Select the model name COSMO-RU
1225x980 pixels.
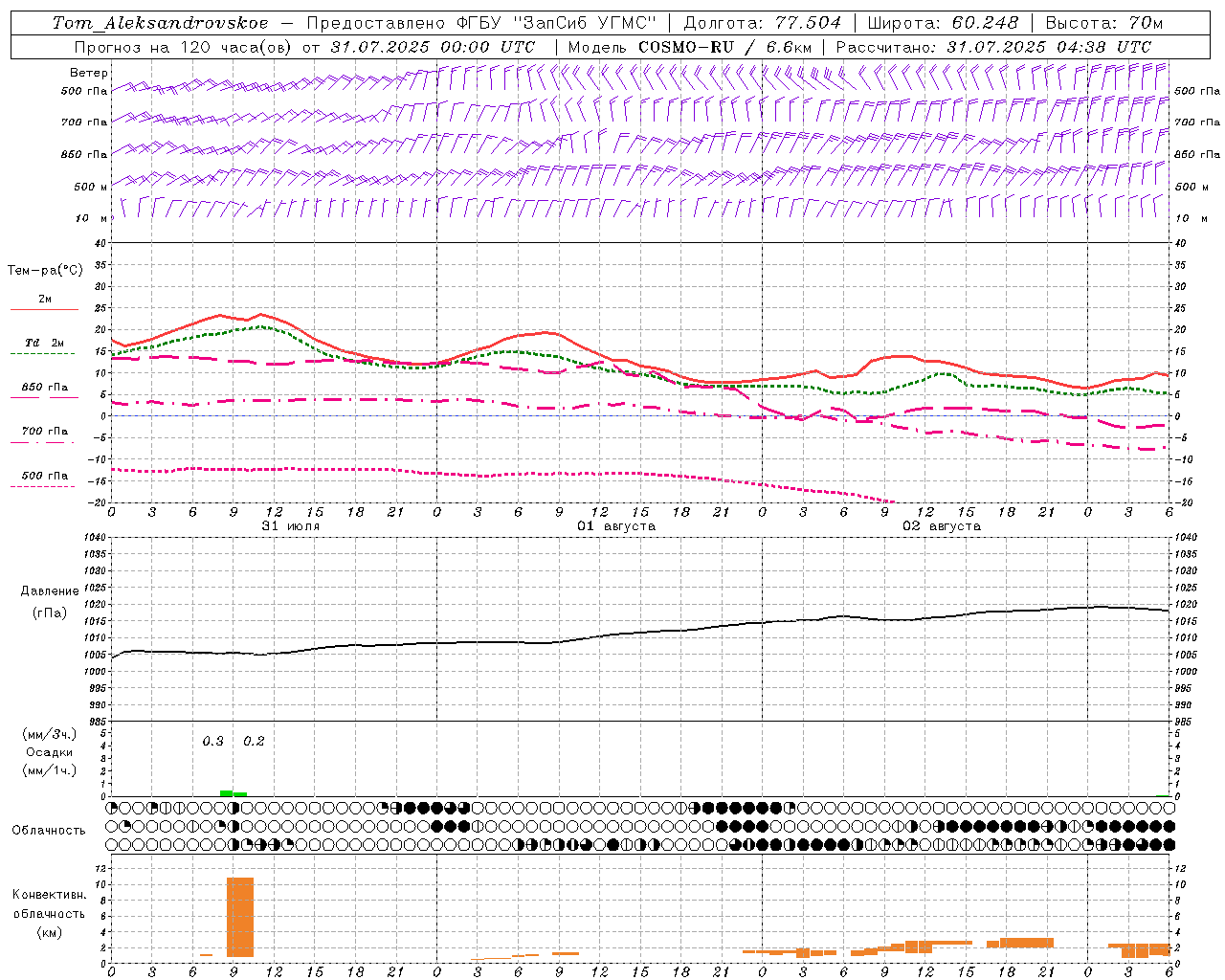tap(686, 47)
